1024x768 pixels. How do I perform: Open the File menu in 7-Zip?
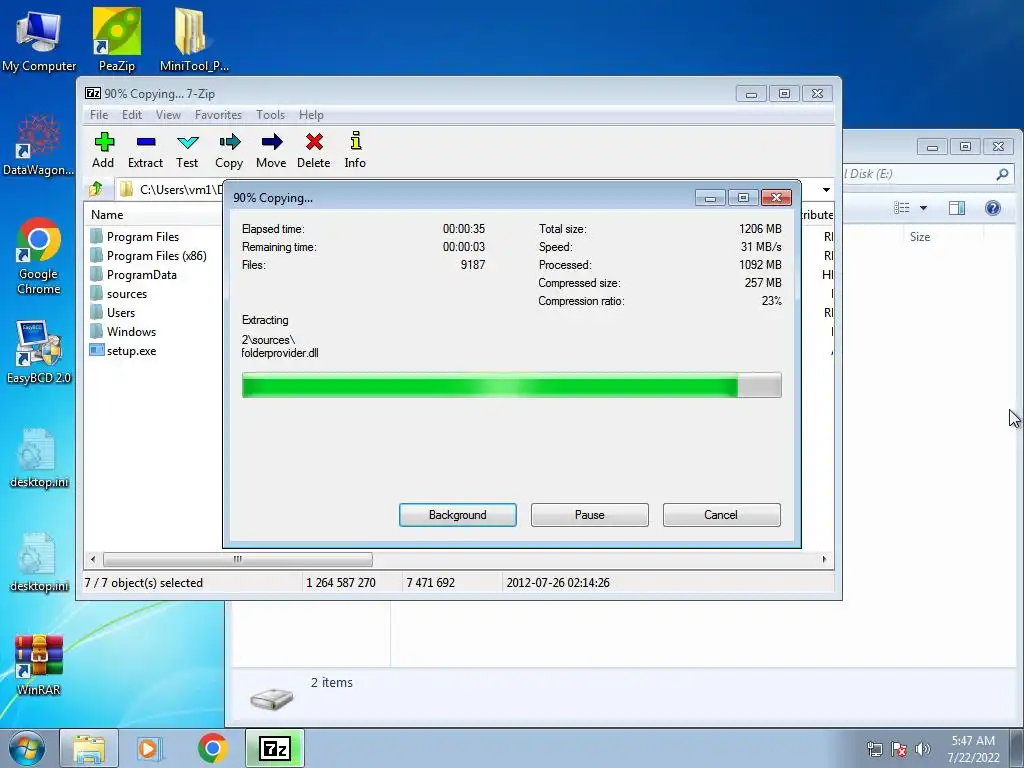tap(99, 115)
